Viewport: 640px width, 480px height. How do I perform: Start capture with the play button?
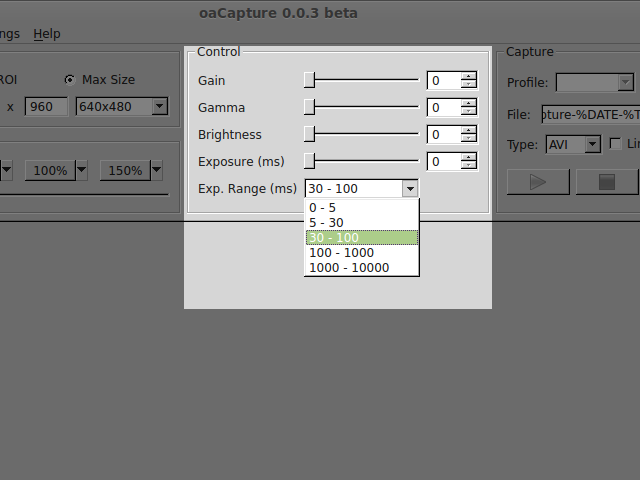(538, 182)
